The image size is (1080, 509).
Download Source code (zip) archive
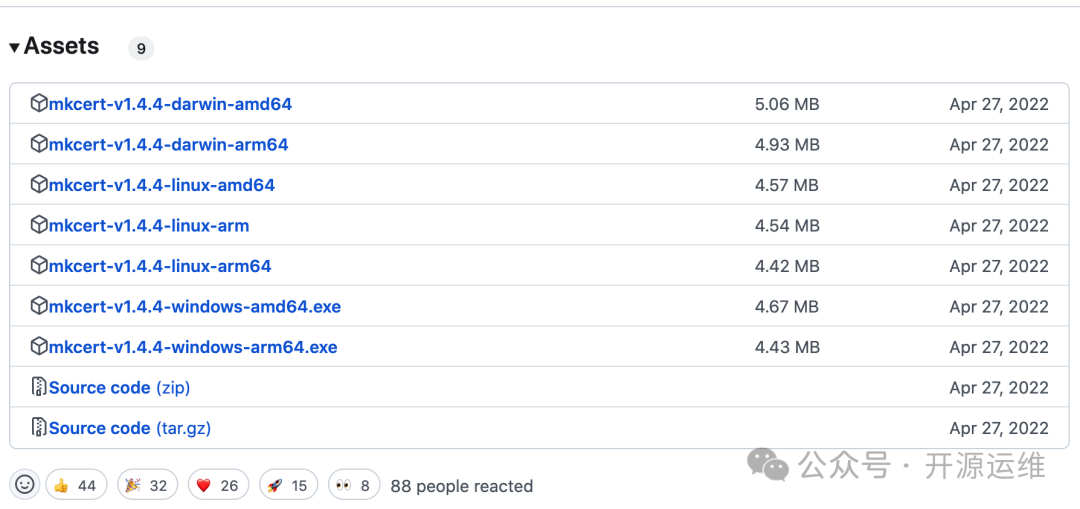pos(120,388)
